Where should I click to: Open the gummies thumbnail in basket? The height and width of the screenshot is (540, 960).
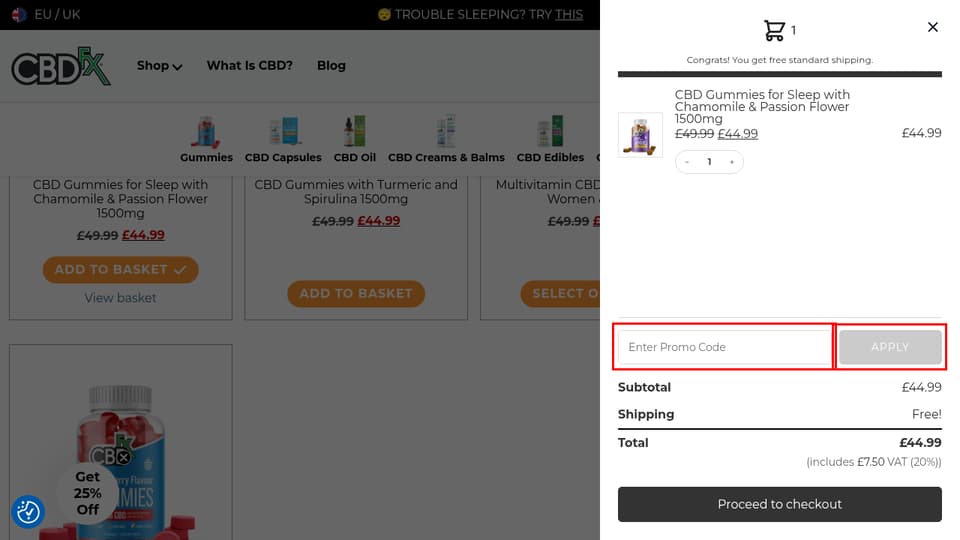point(640,135)
